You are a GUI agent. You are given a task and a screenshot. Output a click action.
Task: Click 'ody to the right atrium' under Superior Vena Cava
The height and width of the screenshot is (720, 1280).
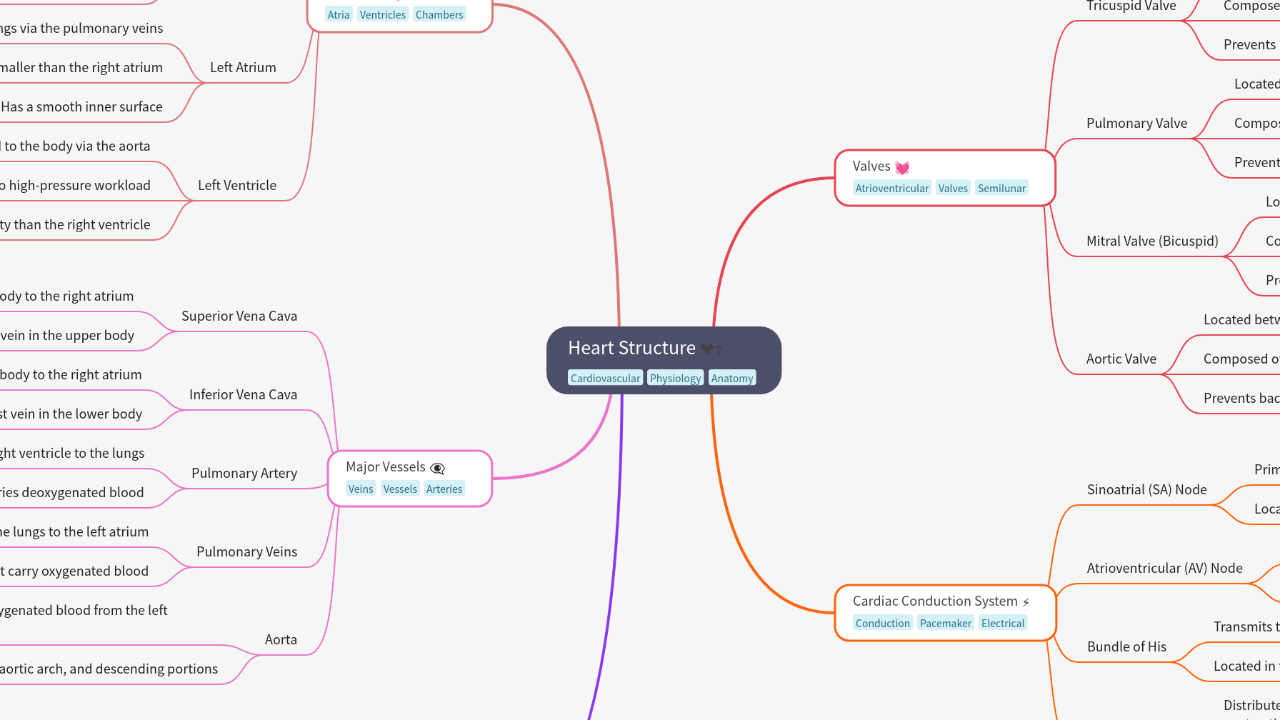(x=67, y=296)
